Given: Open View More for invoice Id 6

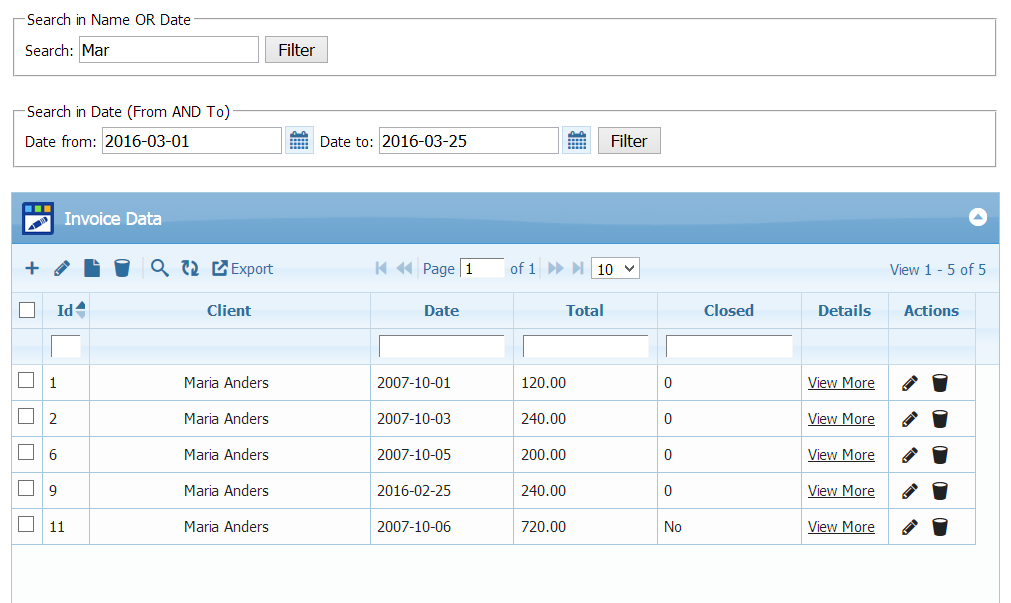Looking at the screenshot, I should coord(841,455).
